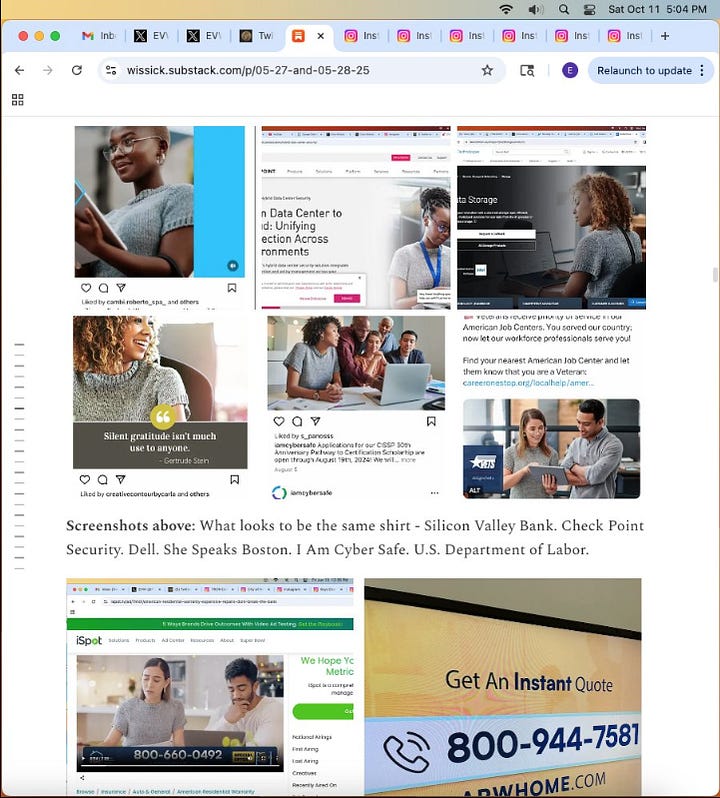
Task: Click the iSpot video phone number 800-660-0492
Action: click(x=178, y=754)
